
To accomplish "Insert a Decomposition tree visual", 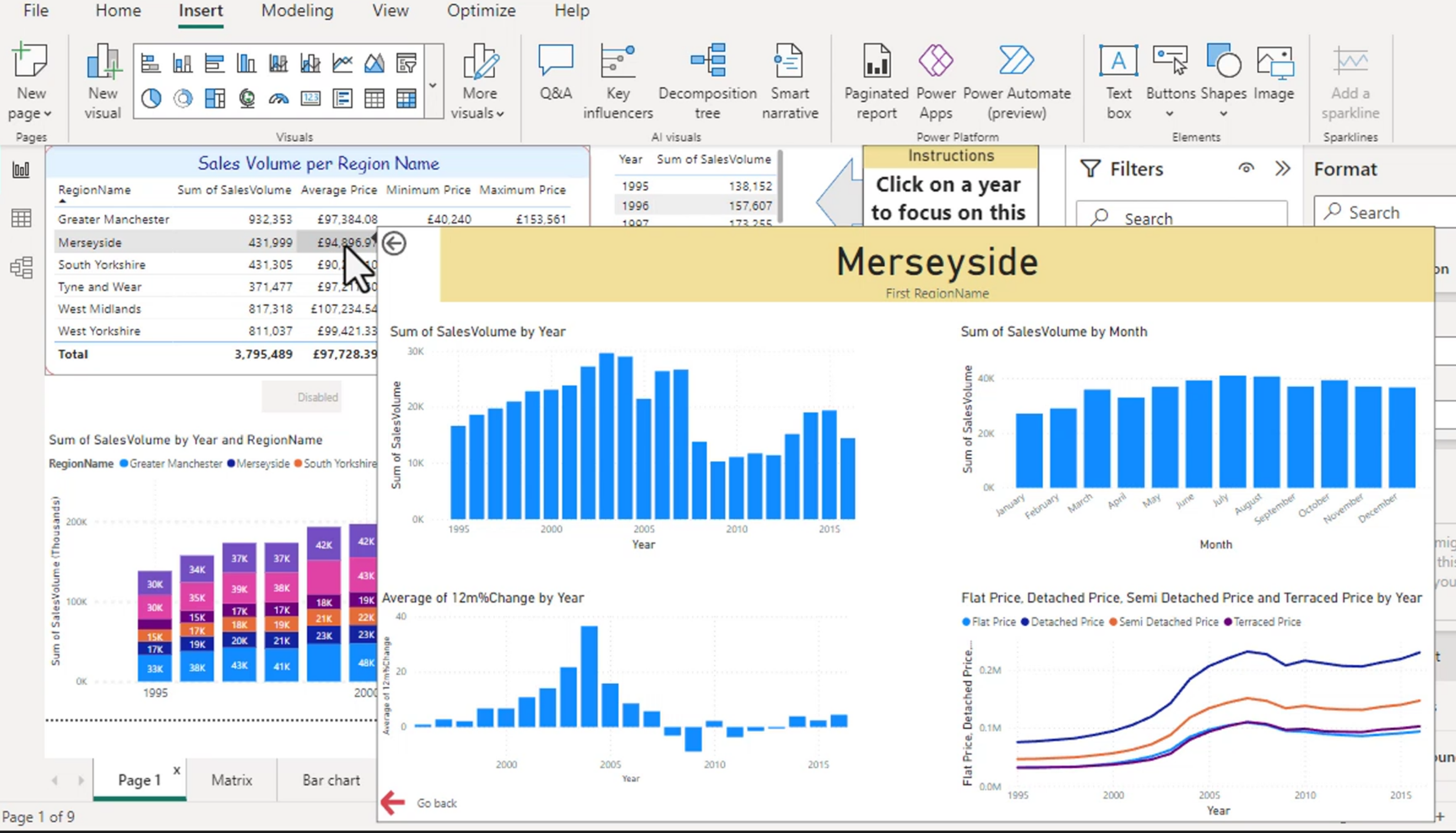I will click(708, 81).
